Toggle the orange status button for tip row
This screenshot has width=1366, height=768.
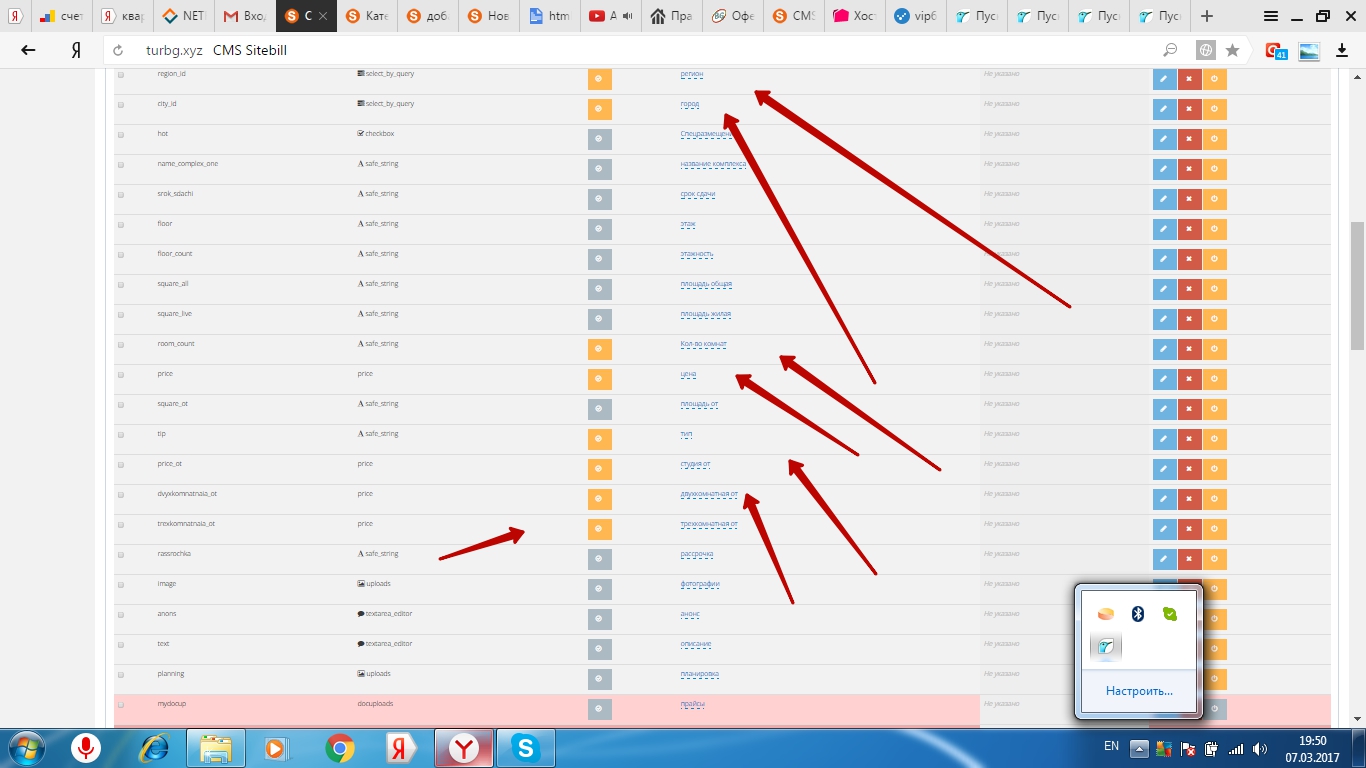(x=599, y=439)
